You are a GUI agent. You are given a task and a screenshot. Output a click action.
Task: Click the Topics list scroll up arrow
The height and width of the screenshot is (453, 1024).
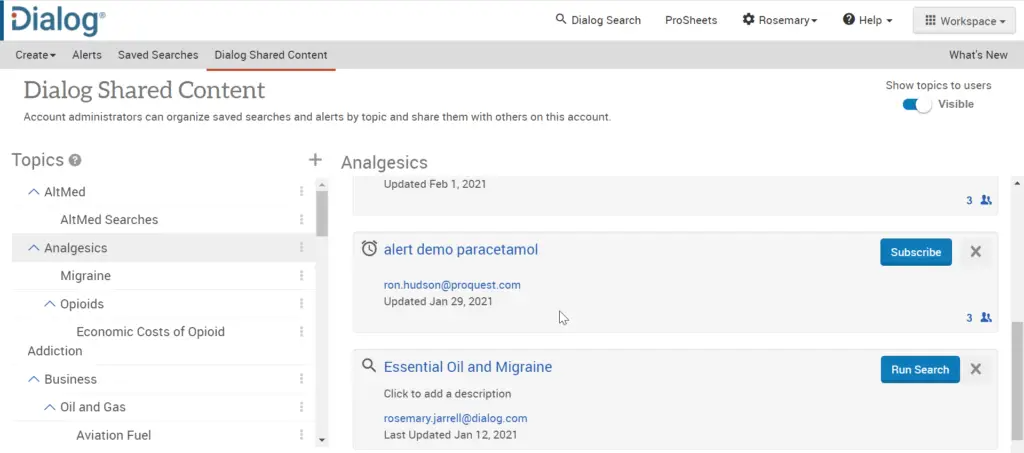321,183
